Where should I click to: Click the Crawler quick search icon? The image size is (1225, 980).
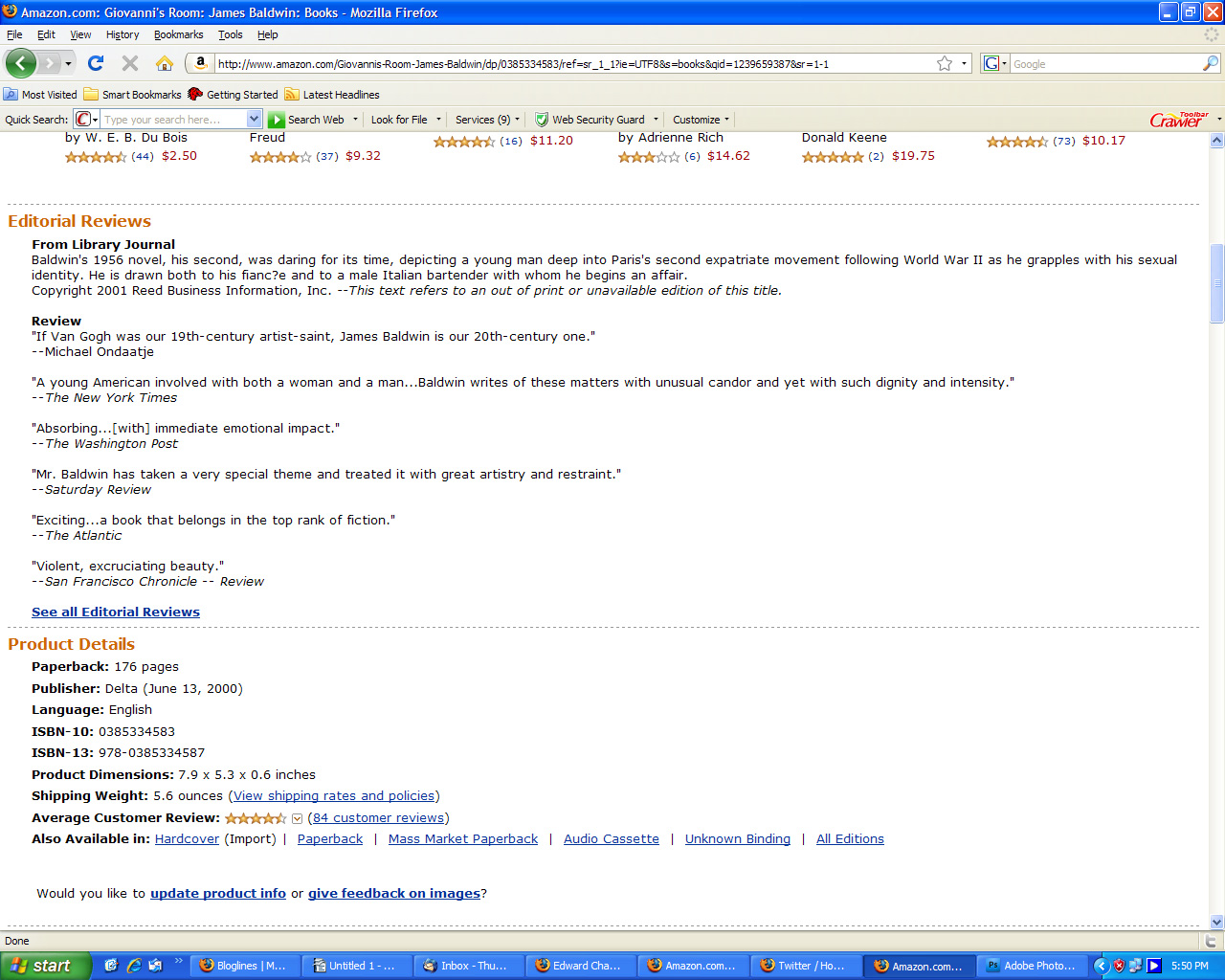(x=83, y=120)
